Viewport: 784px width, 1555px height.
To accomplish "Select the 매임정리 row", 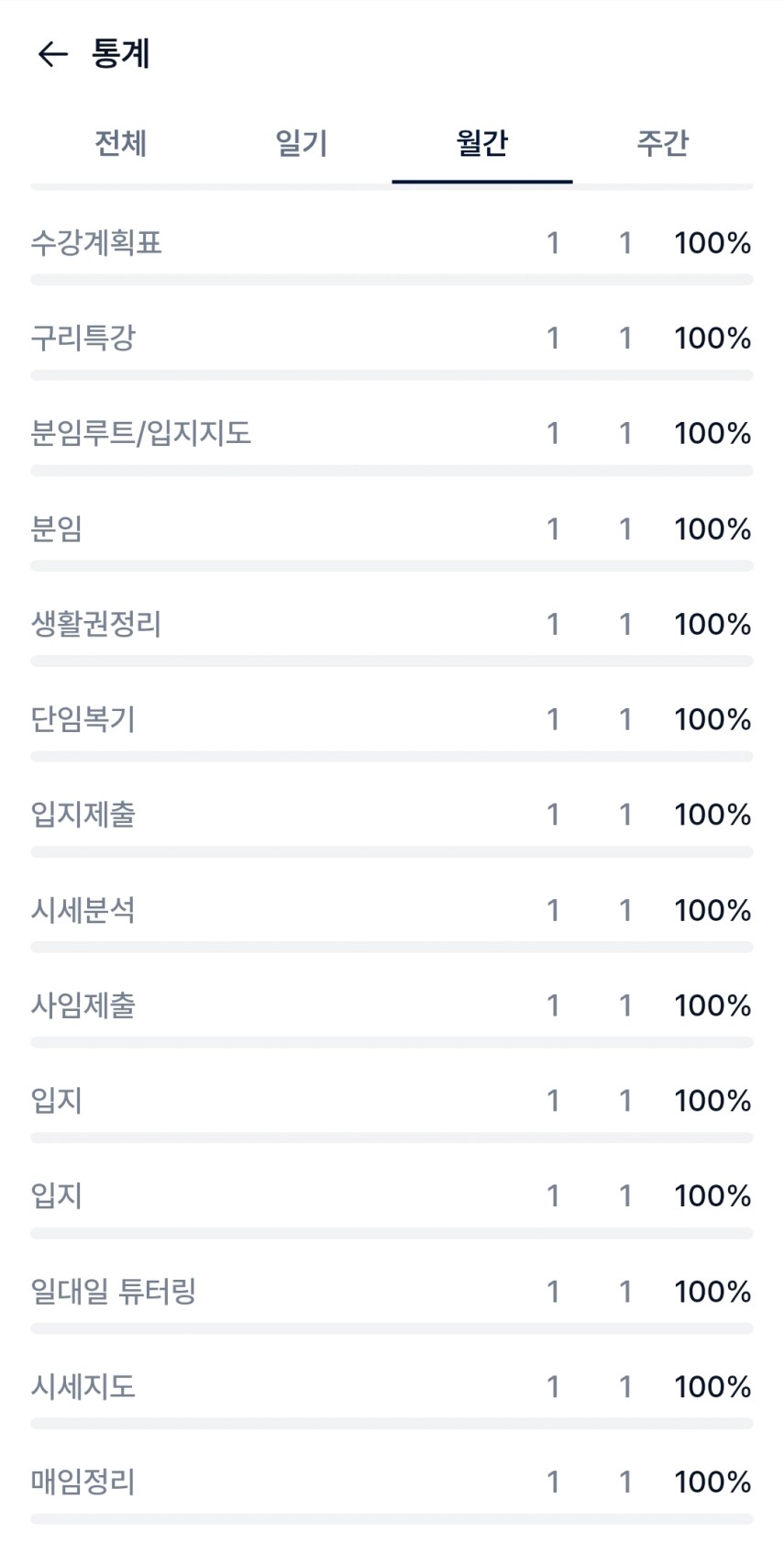I will pos(83,1482).
